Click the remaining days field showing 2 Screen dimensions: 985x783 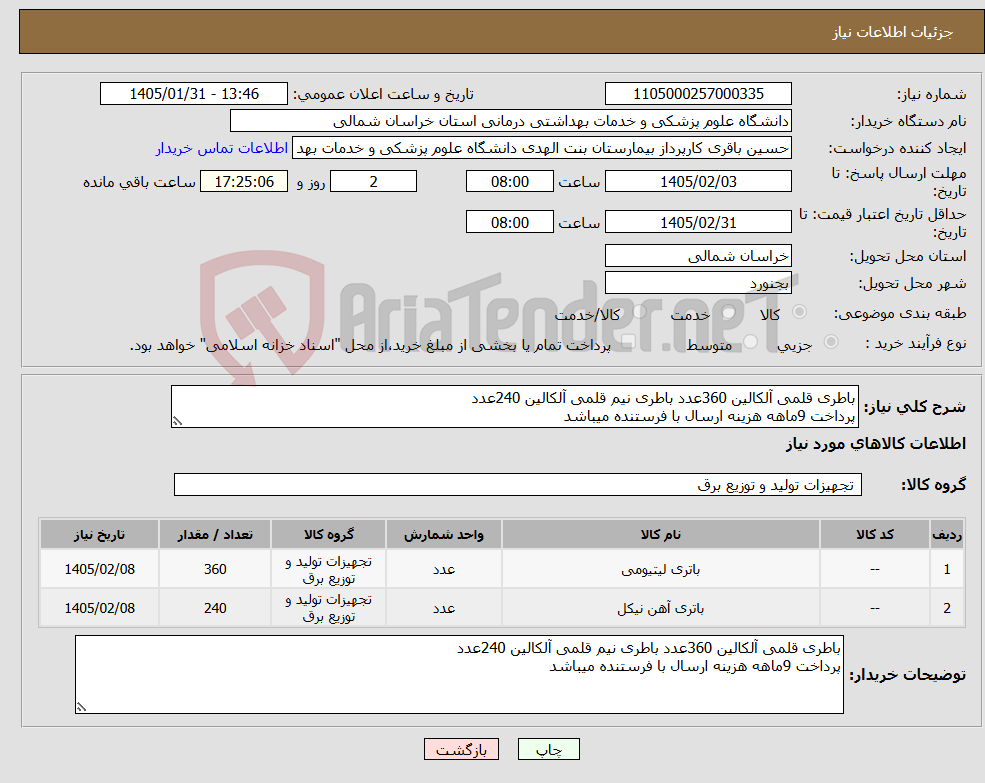373,182
